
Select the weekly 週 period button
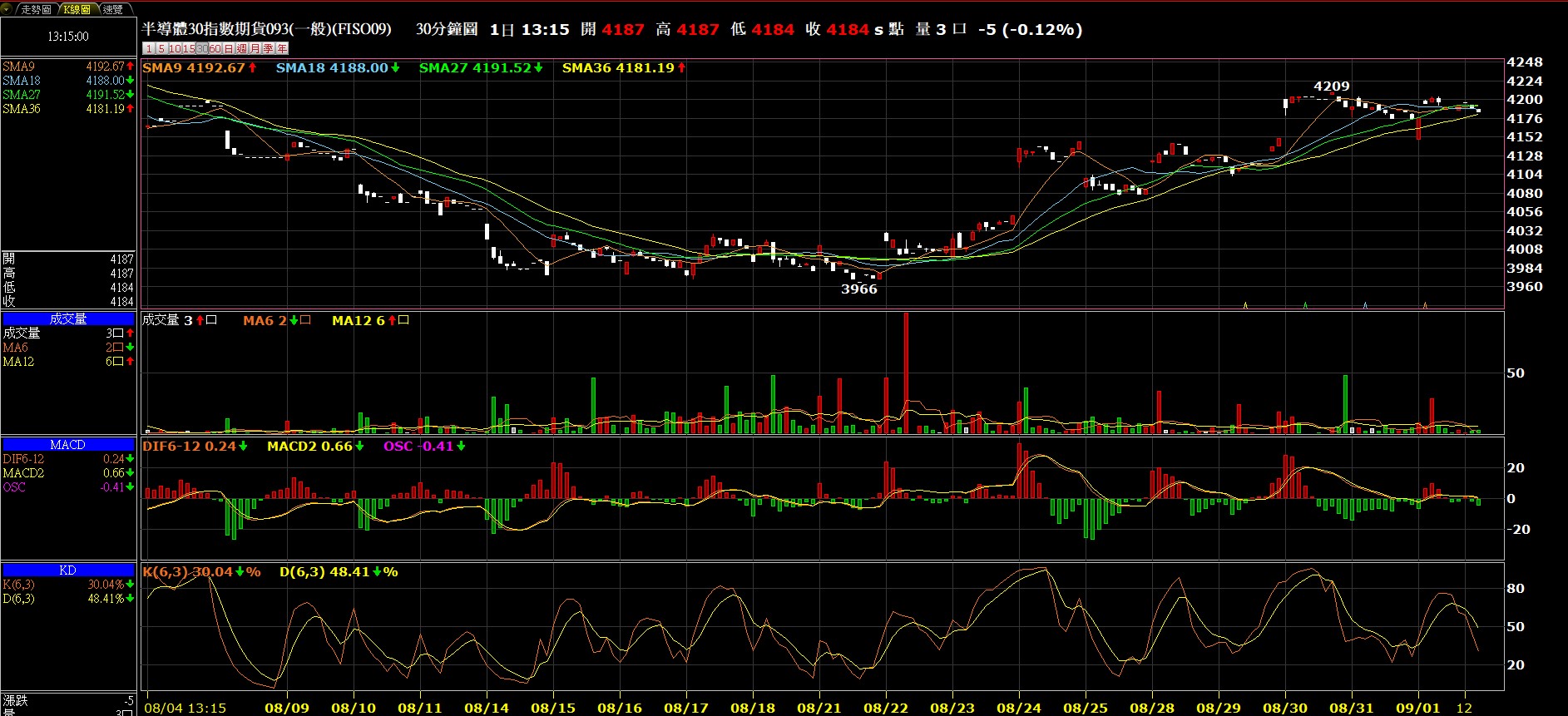point(242,49)
